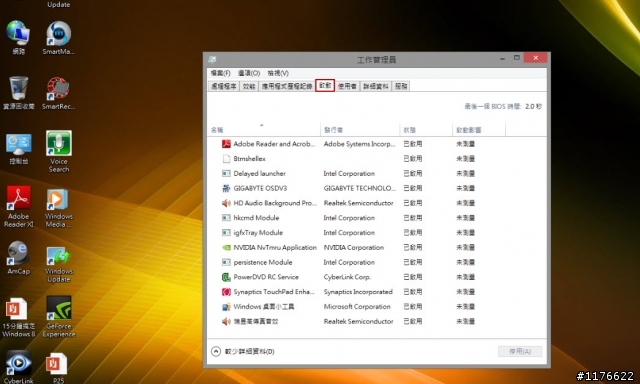This screenshot has width=640, height=384.
Task: Sort by the 狀態 column header
Action: coord(426,130)
